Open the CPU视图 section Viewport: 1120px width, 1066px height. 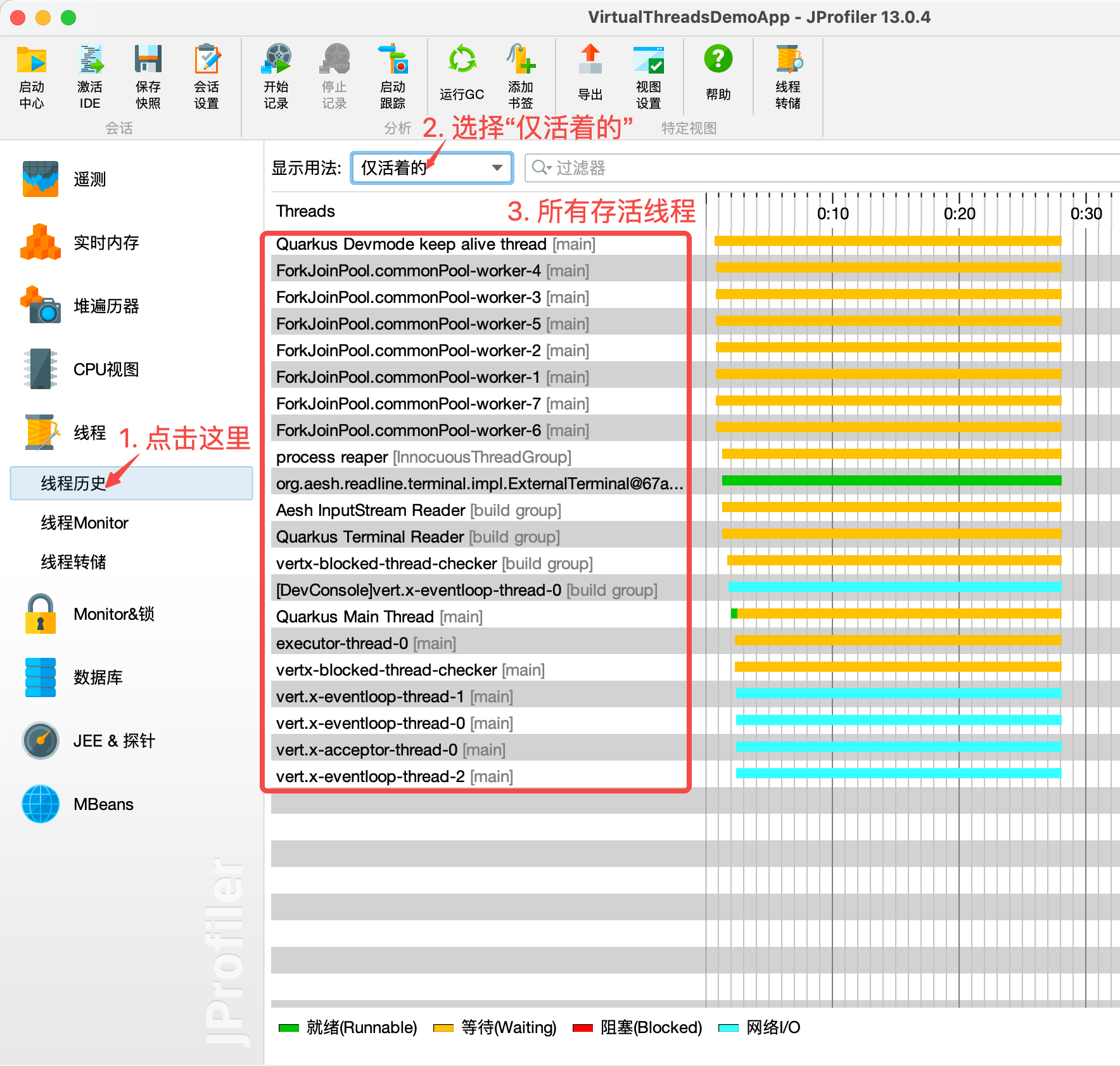tap(80, 369)
